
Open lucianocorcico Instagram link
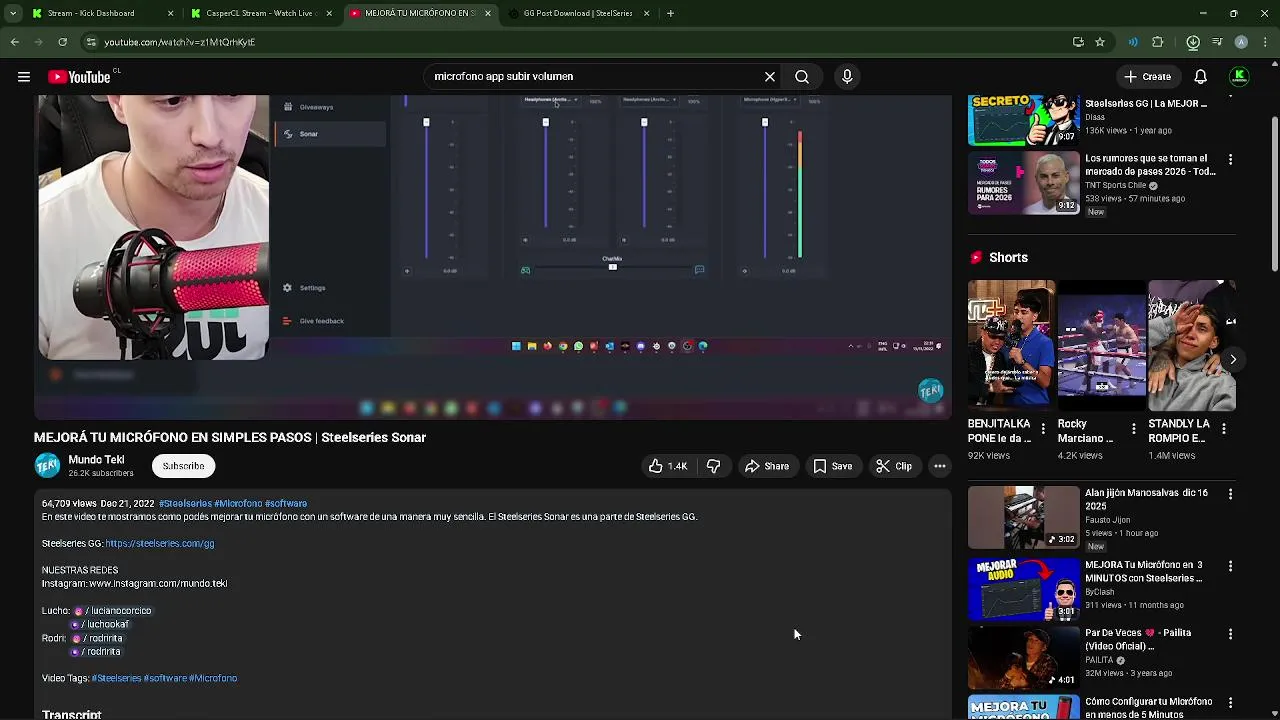click(112, 611)
